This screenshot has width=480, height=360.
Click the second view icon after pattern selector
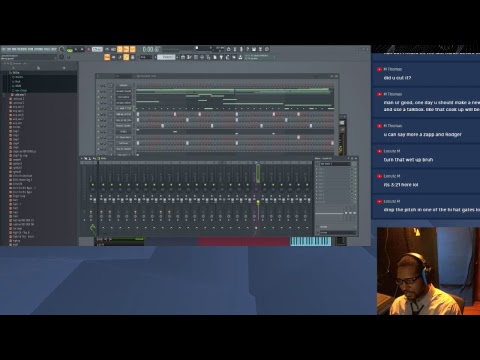pos(189,57)
